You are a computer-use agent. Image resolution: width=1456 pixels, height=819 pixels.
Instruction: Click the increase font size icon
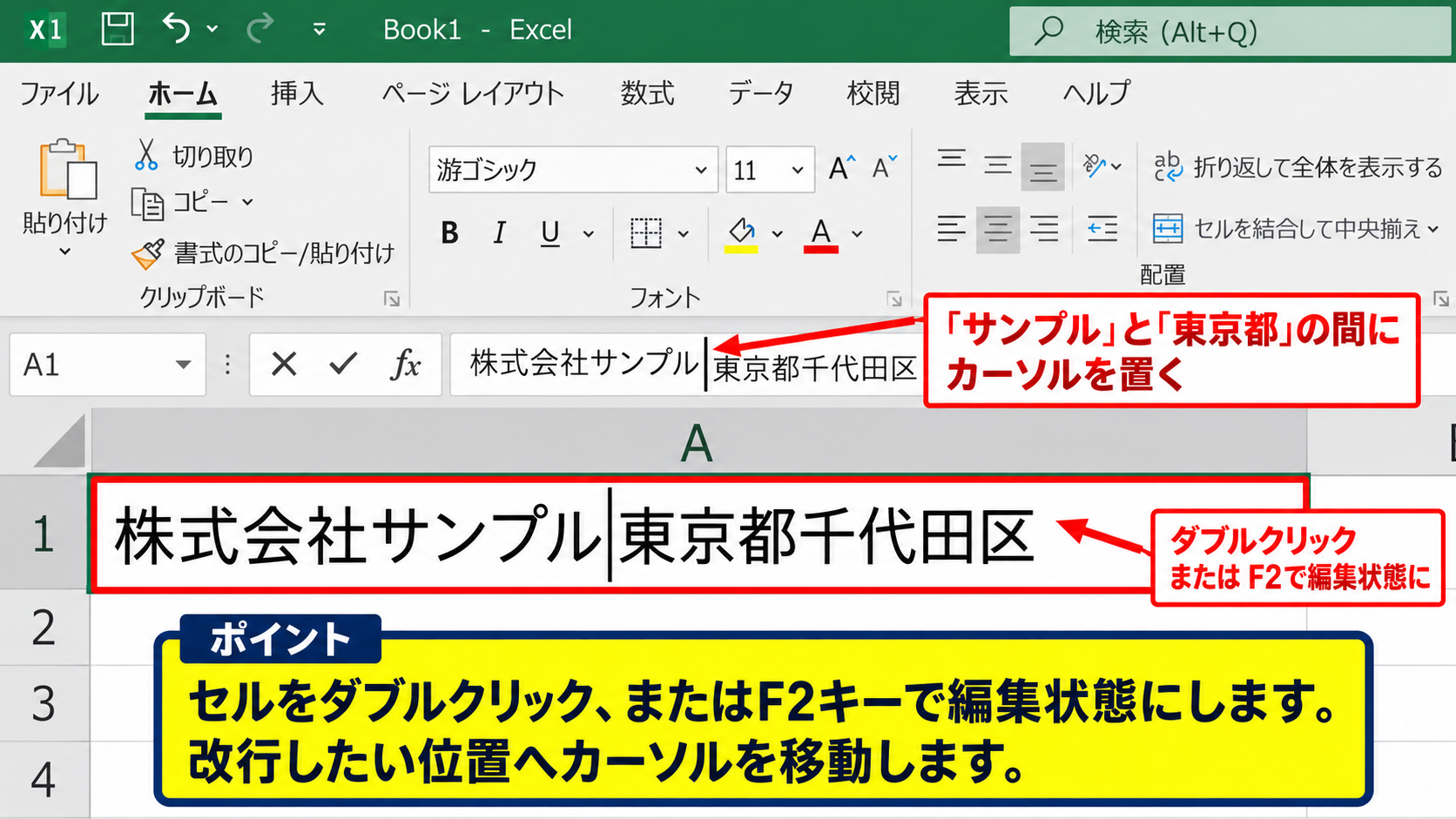[842, 168]
